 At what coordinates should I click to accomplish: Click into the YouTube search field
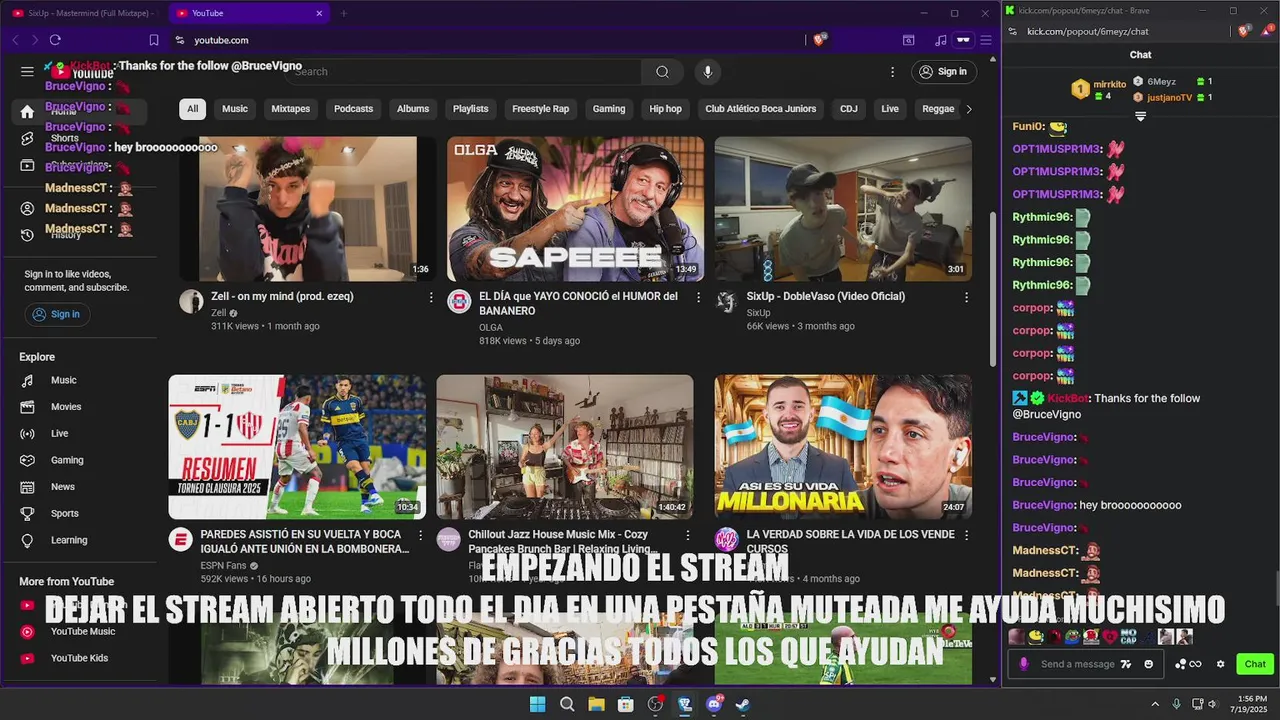click(x=465, y=71)
